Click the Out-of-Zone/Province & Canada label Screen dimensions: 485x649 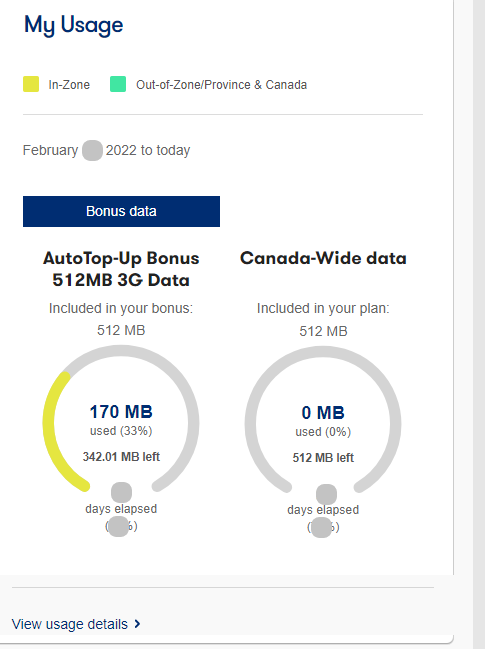221,84
